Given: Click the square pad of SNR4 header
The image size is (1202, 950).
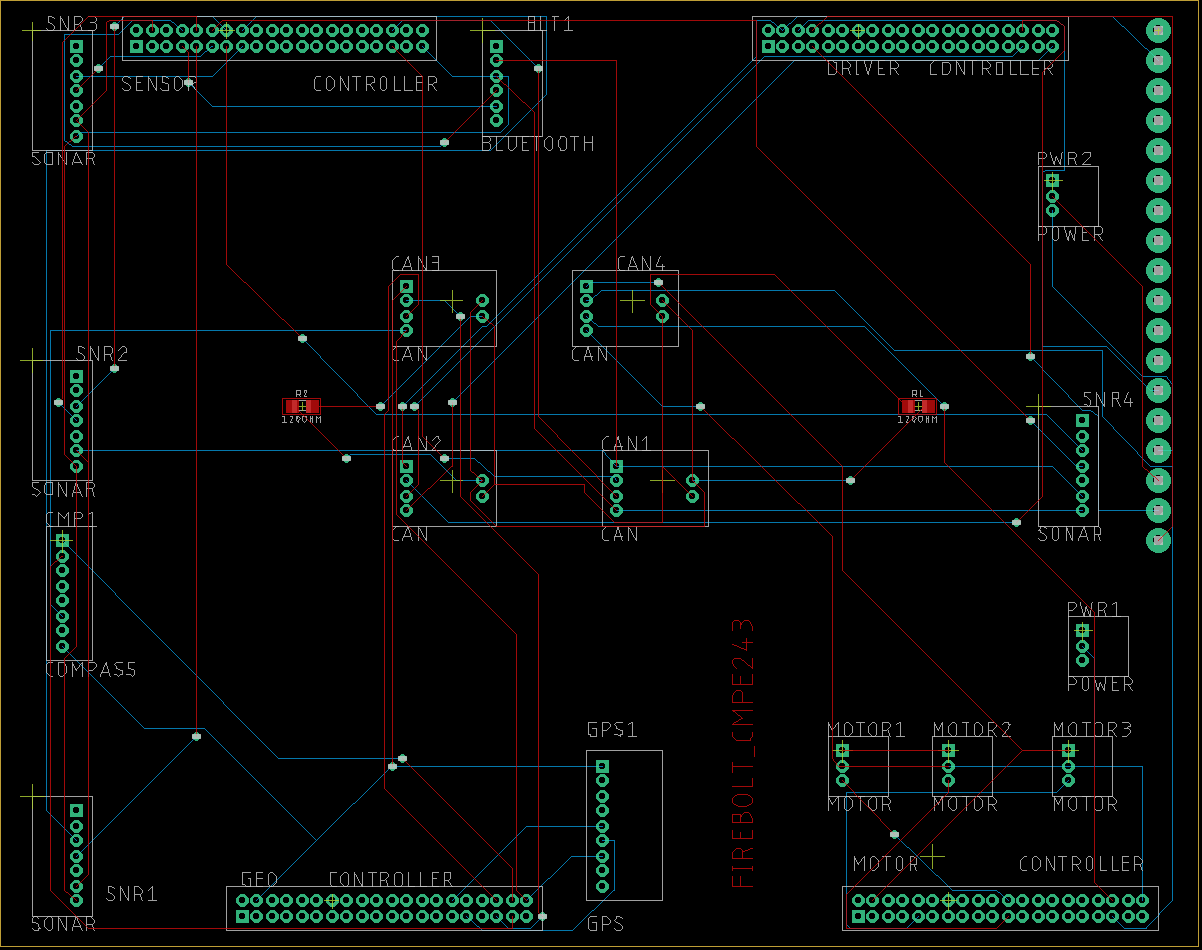Looking at the screenshot, I should [x=1082, y=421].
